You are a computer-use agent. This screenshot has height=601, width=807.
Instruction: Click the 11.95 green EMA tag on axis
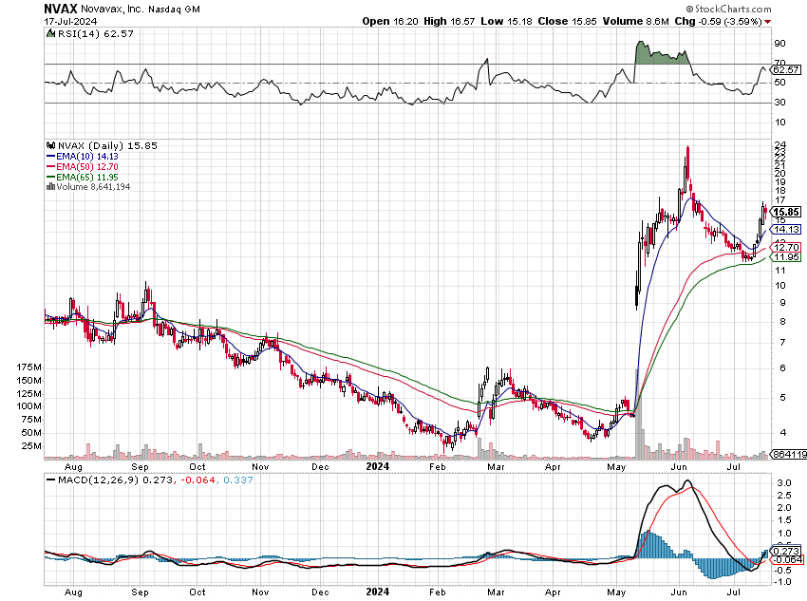[x=786, y=257]
